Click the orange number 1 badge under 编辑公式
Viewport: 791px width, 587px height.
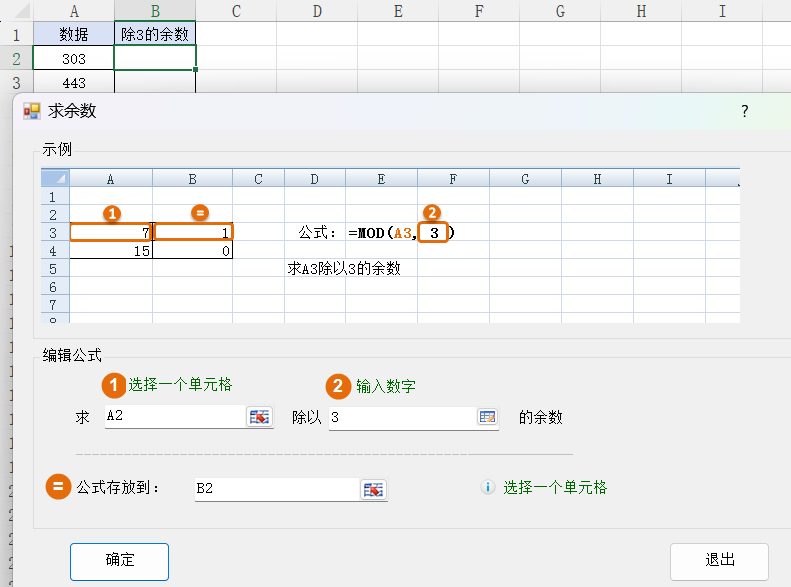(114, 385)
